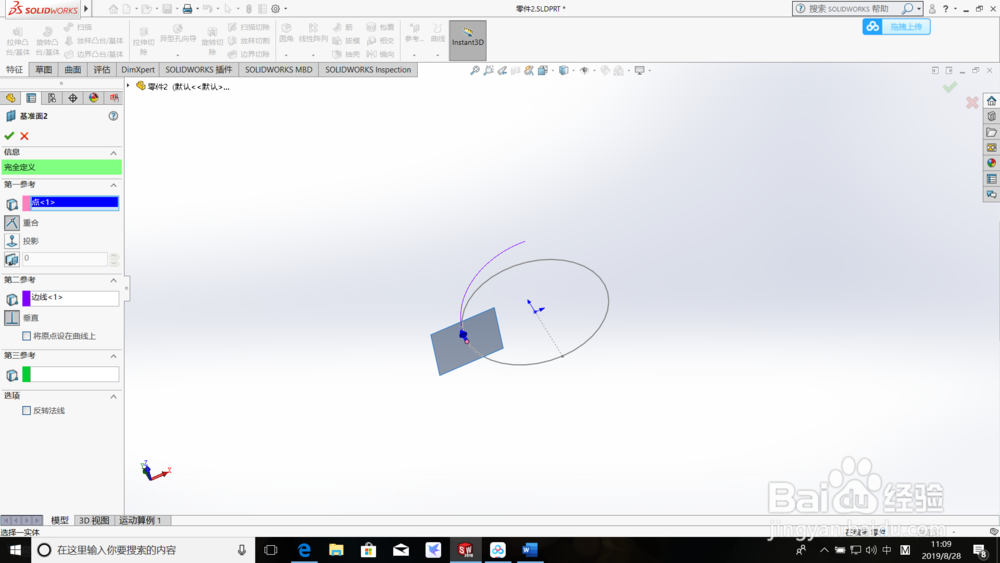Switch to the 模型 bottom tab
This screenshot has width=1000, height=563.
[x=59, y=520]
